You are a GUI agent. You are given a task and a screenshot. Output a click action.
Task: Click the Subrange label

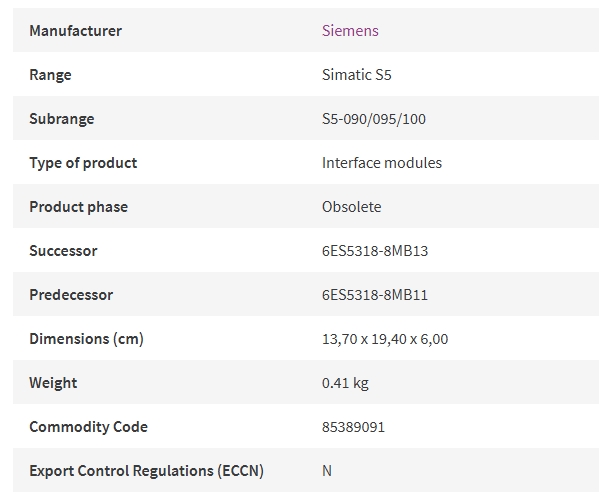coord(62,118)
